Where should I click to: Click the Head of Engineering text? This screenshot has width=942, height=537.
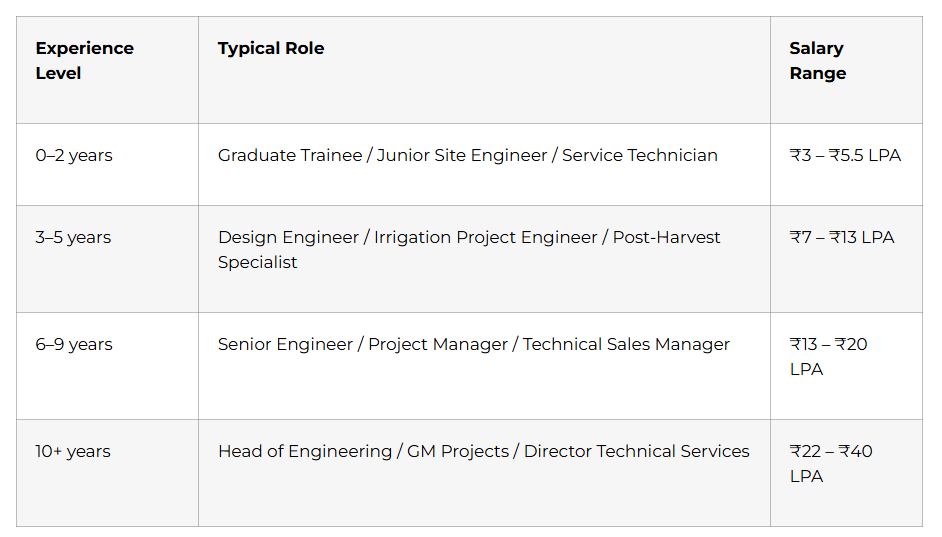pos(305,451)
